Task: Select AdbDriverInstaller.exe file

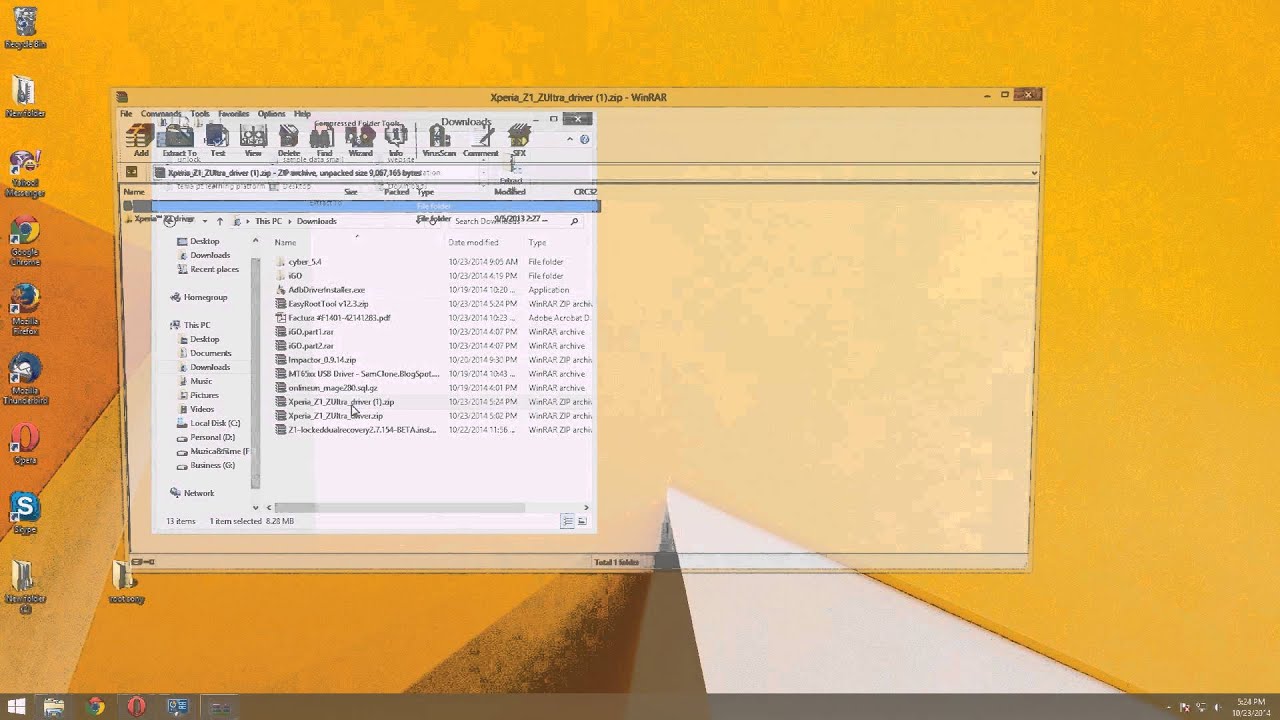Action: click(326, 290)
